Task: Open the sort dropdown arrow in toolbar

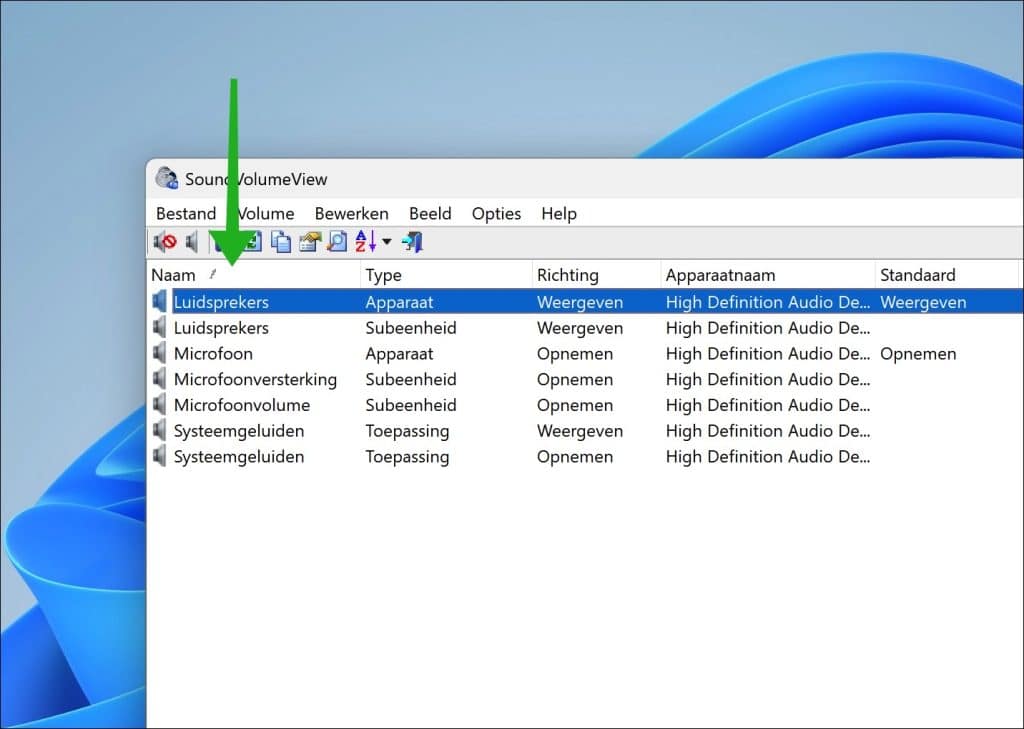Action: pyautogui.click(x=387, y=242)
